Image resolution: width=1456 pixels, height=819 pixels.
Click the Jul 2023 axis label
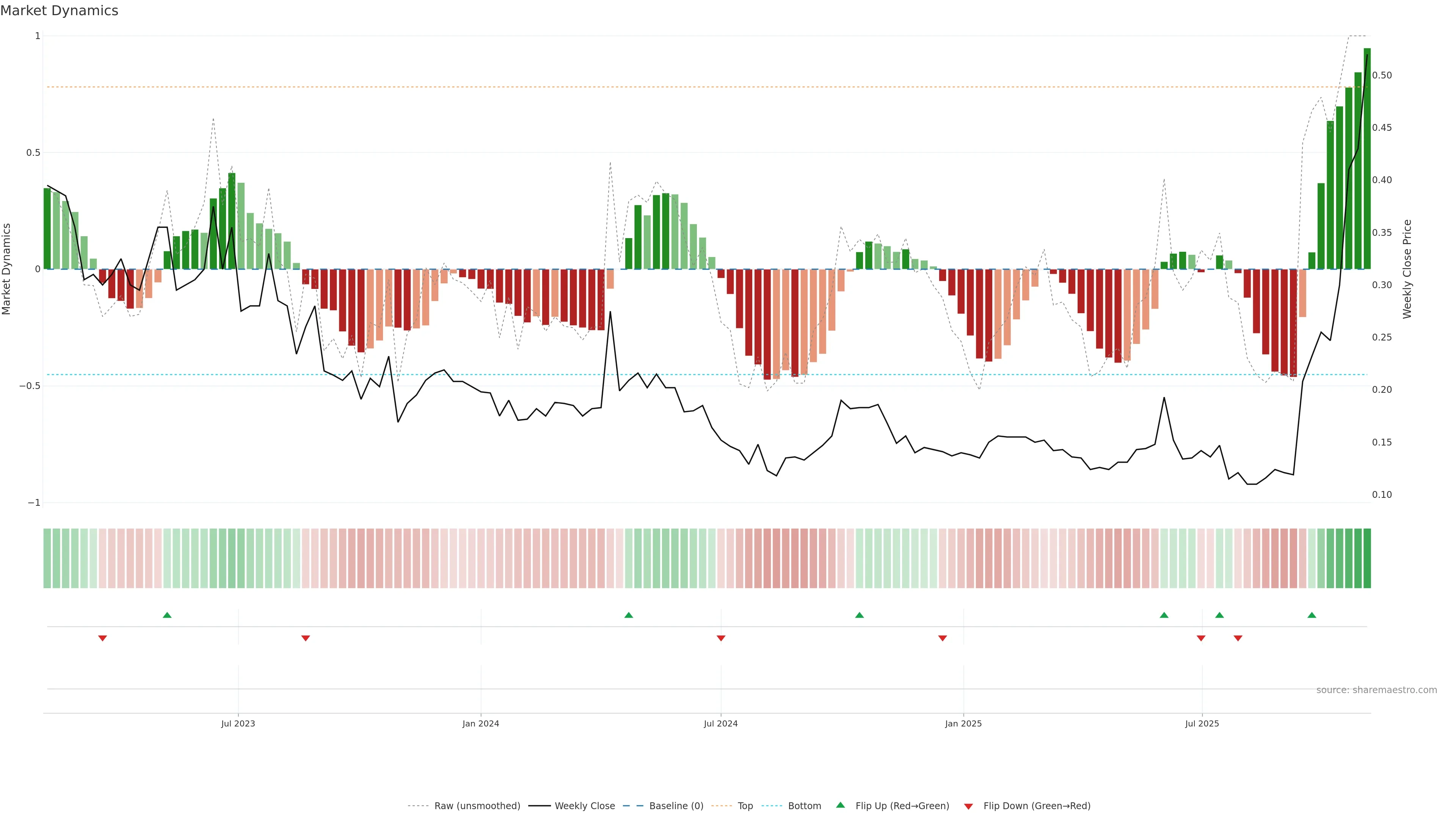tap(238, 723)
